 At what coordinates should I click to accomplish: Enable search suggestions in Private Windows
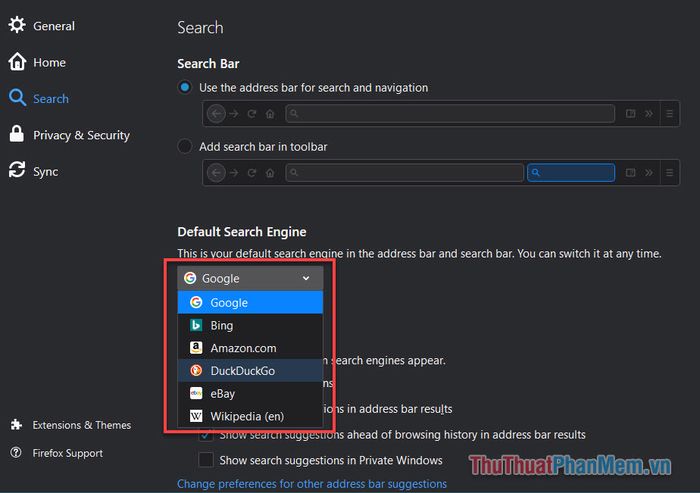pyautogui.click(x=206, y=460)
